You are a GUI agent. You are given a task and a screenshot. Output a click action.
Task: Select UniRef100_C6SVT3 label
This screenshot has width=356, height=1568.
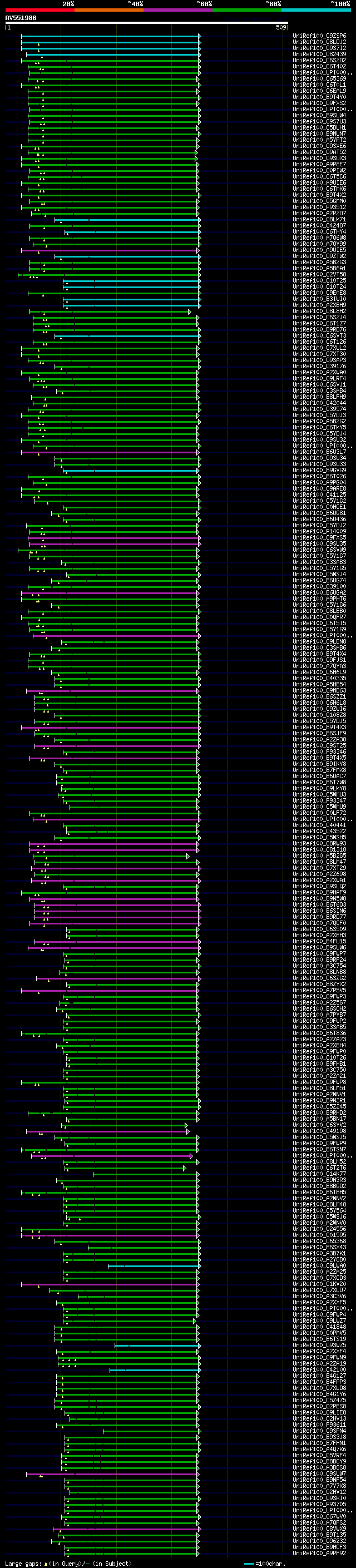pyautogui.click(x=319, y=335)
